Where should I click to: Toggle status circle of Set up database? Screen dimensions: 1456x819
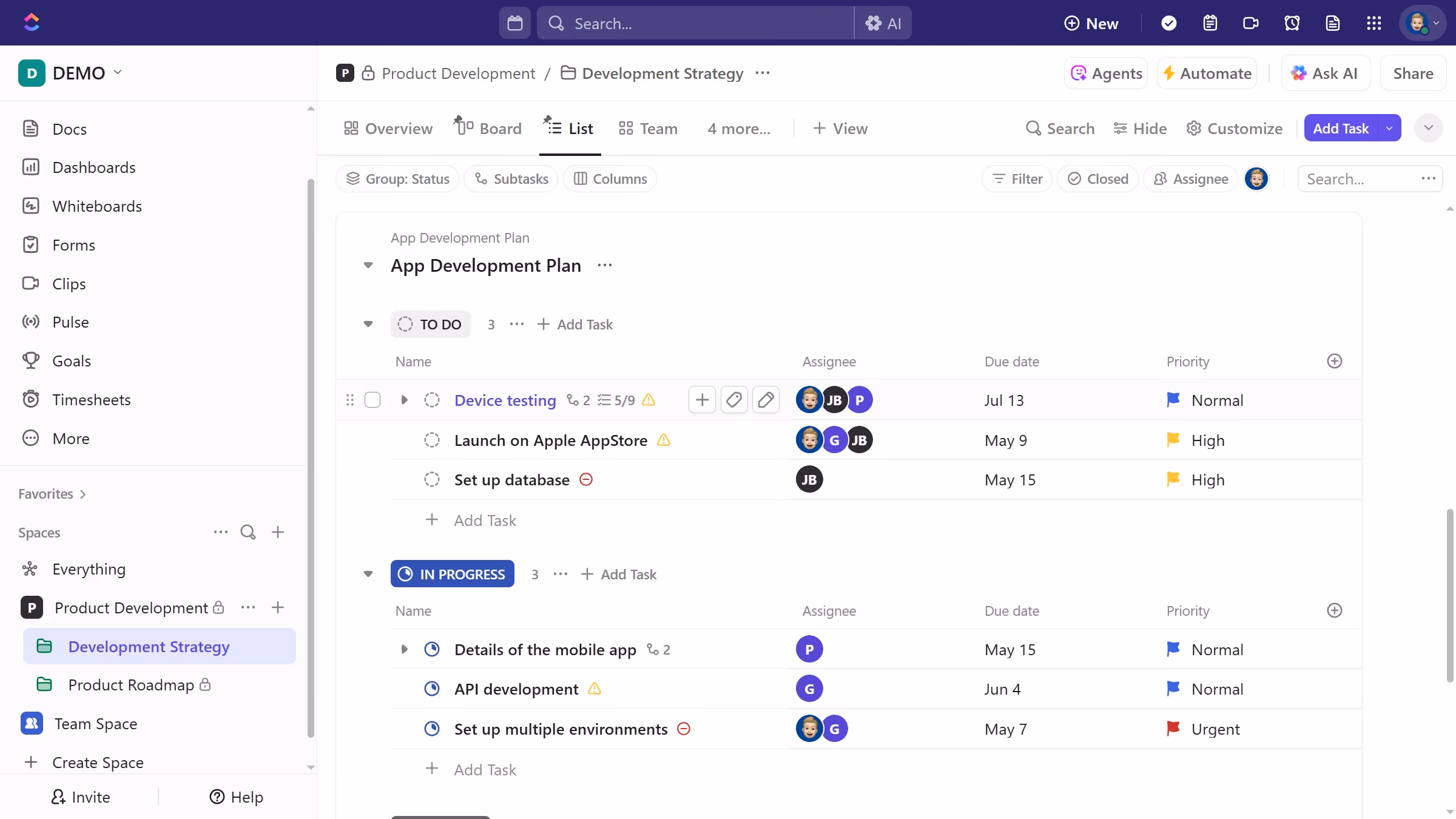pyautogui.click(x=432, y=479)
